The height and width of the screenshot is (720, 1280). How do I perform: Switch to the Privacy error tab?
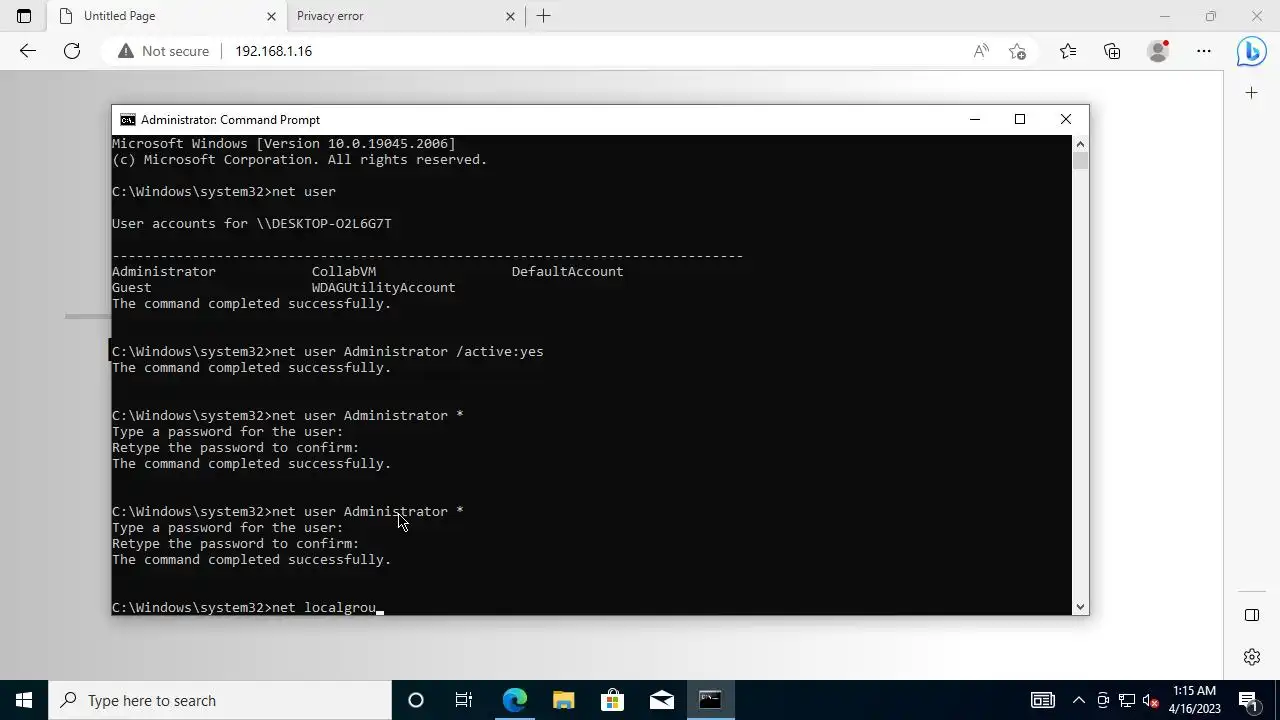point(405,16)
